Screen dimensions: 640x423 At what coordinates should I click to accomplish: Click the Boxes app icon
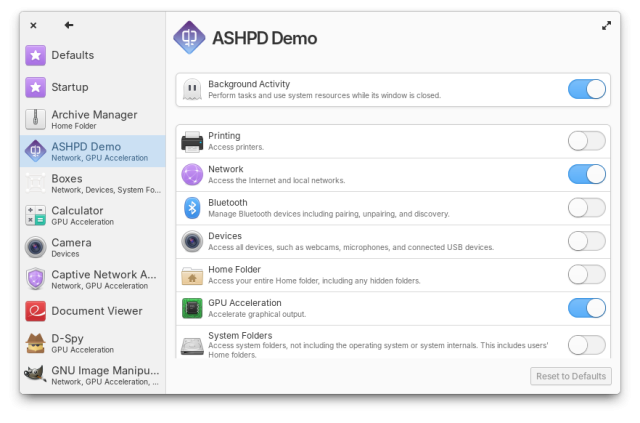[36, 183]
